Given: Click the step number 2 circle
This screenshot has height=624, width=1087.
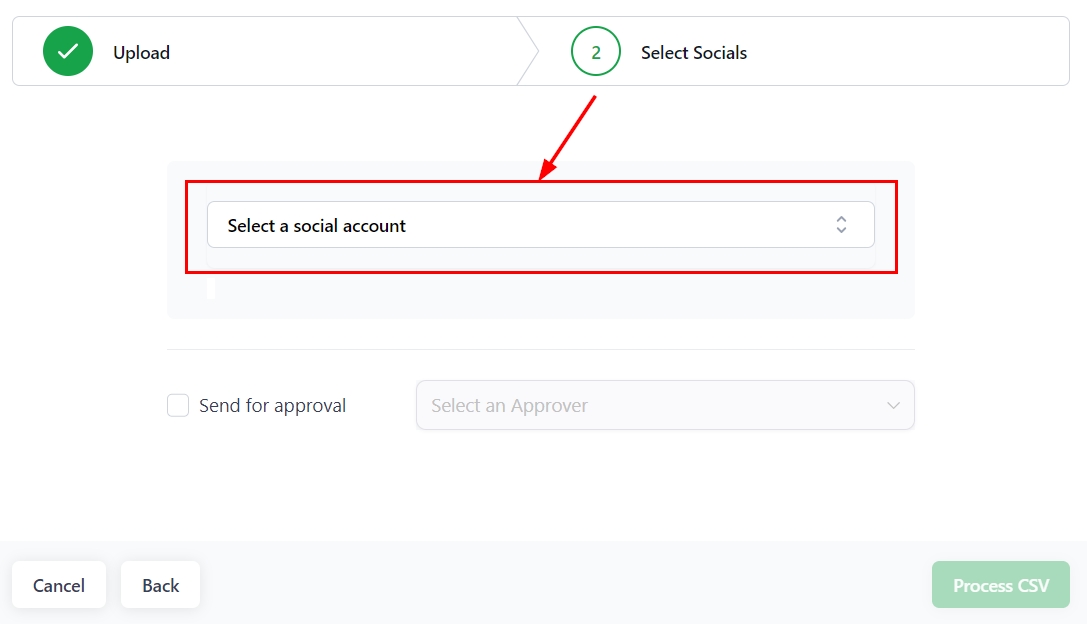Looking at the screenshot, I should (x=596, y=52).
